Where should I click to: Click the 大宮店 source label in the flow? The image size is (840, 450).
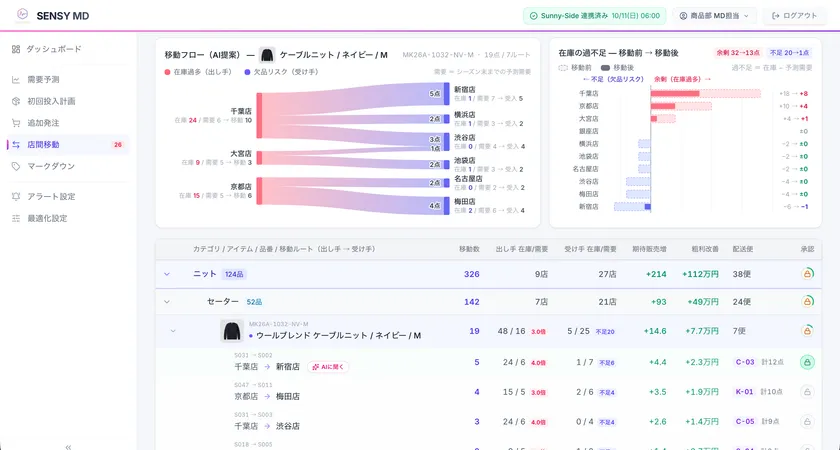(x=241, y=154)
